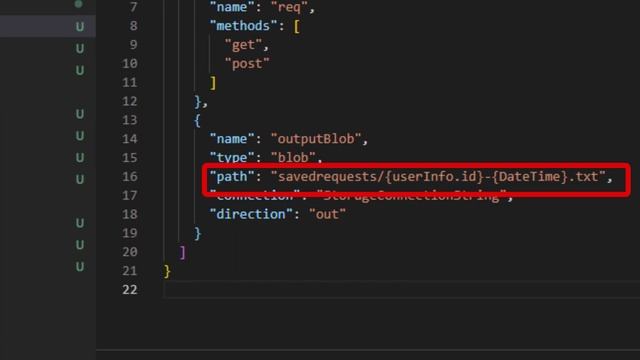640x360 pixels.
Task: Click line number 16 in gutter
Action: click(x=130, y=176)
